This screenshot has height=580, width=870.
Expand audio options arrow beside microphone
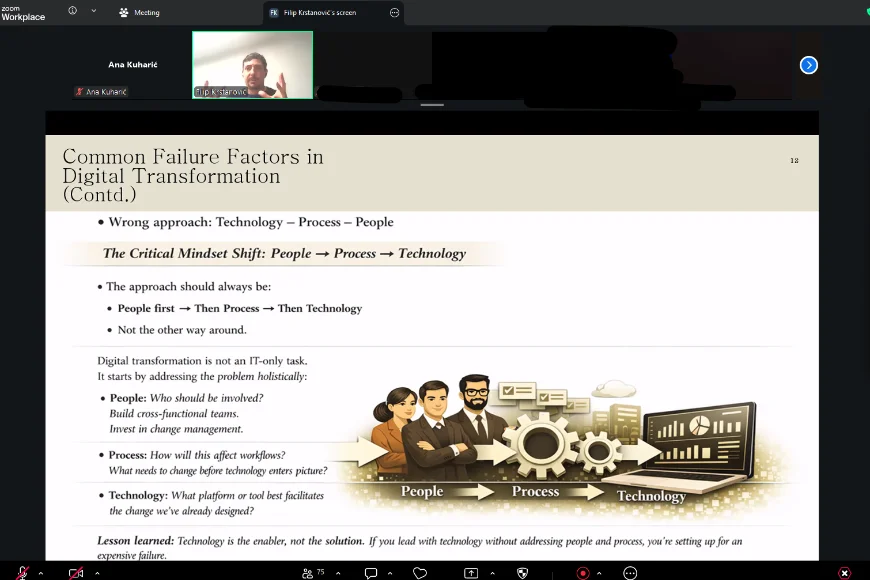[x=41, y=573]
